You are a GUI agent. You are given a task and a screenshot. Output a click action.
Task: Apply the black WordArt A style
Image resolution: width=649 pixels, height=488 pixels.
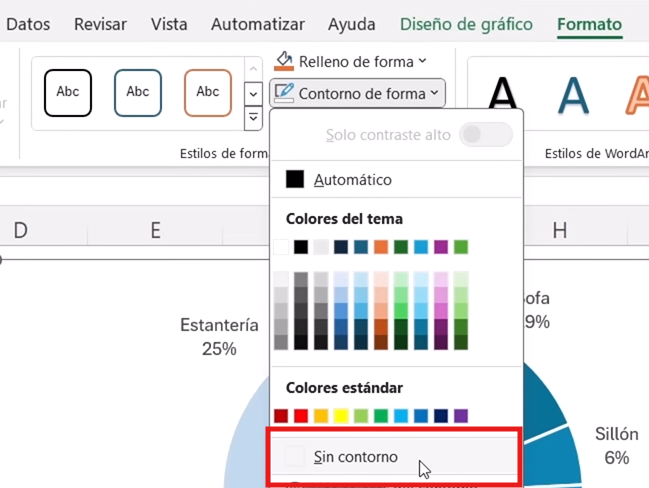(502, 94)
